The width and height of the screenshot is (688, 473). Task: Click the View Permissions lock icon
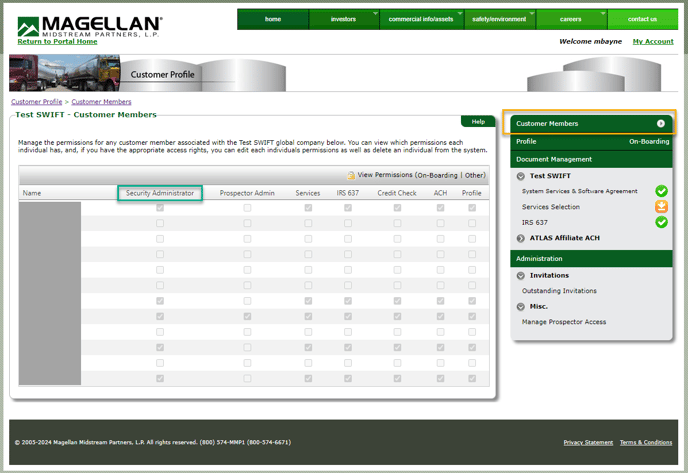(x=351, y=175)
